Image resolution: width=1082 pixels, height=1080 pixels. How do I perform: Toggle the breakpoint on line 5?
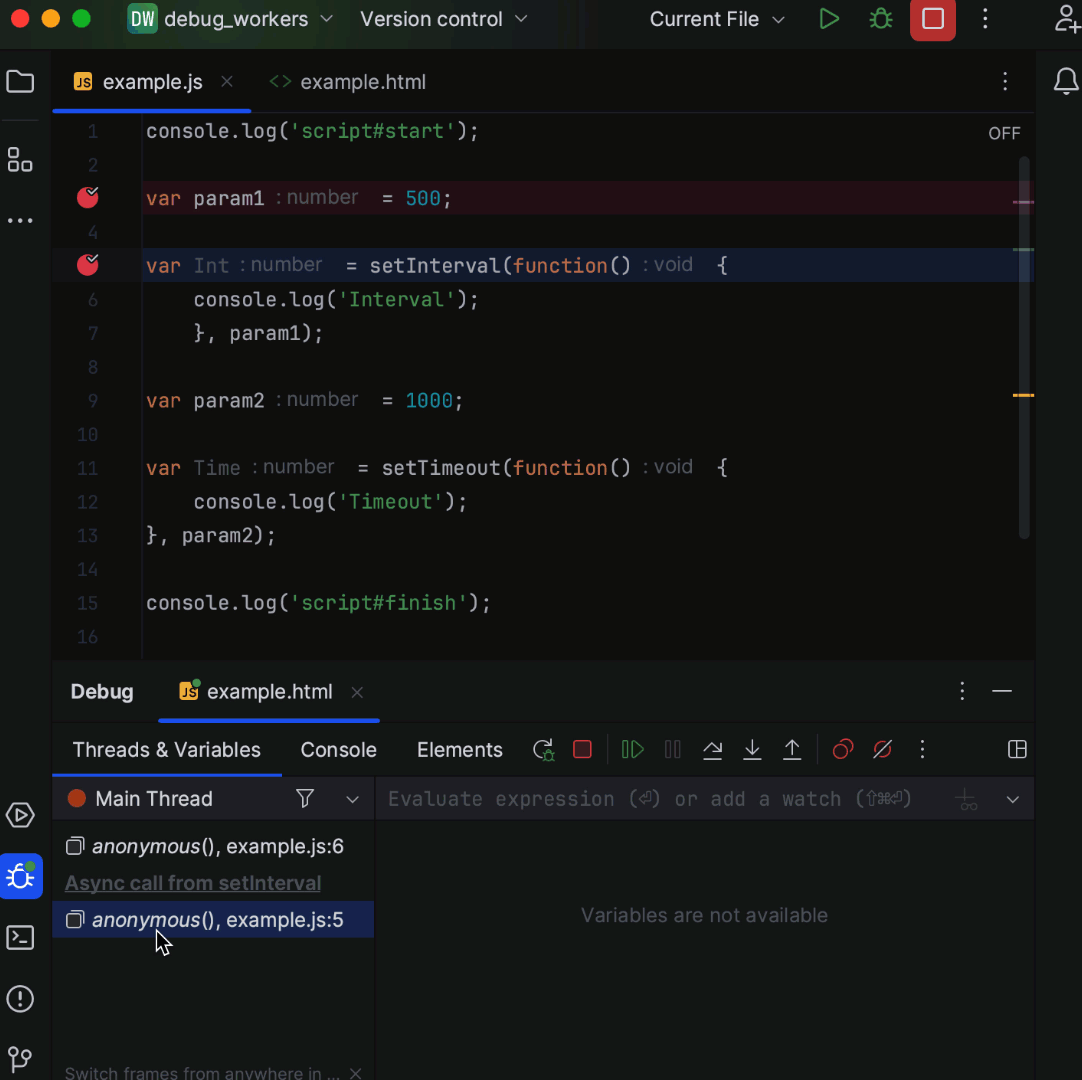point(87,264)
